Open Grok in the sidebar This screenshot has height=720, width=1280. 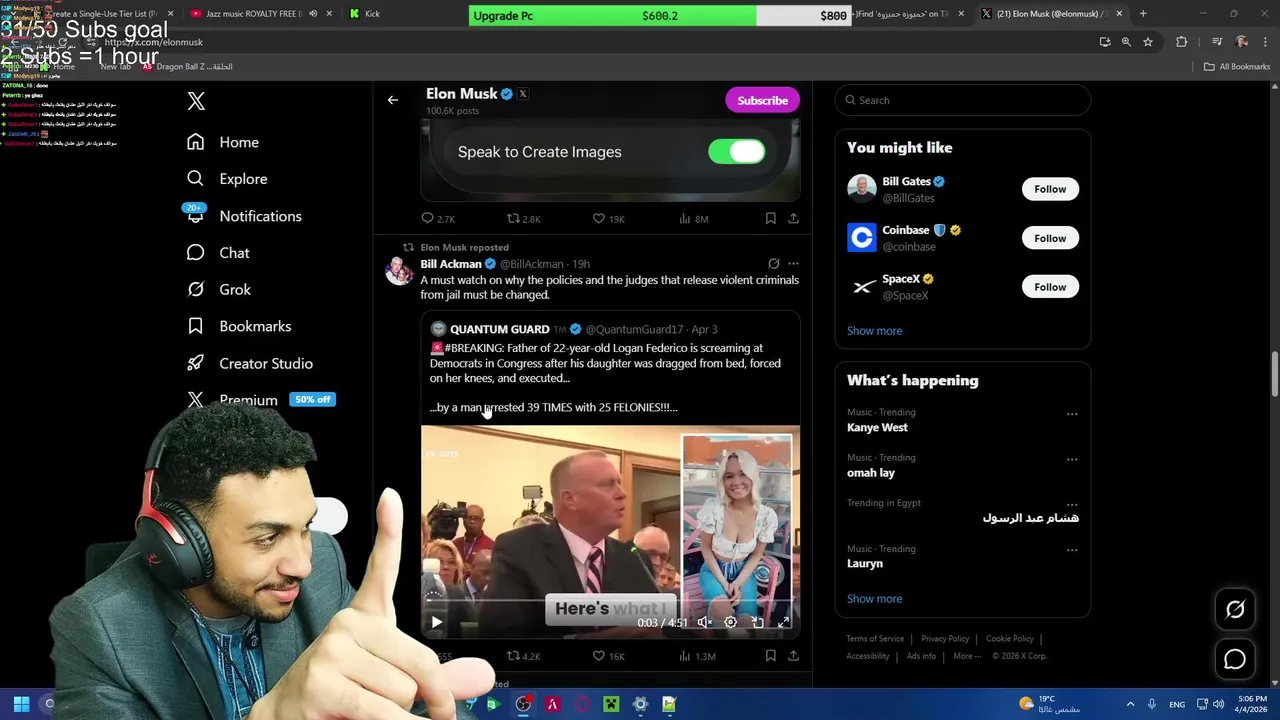tap(219, 290)
